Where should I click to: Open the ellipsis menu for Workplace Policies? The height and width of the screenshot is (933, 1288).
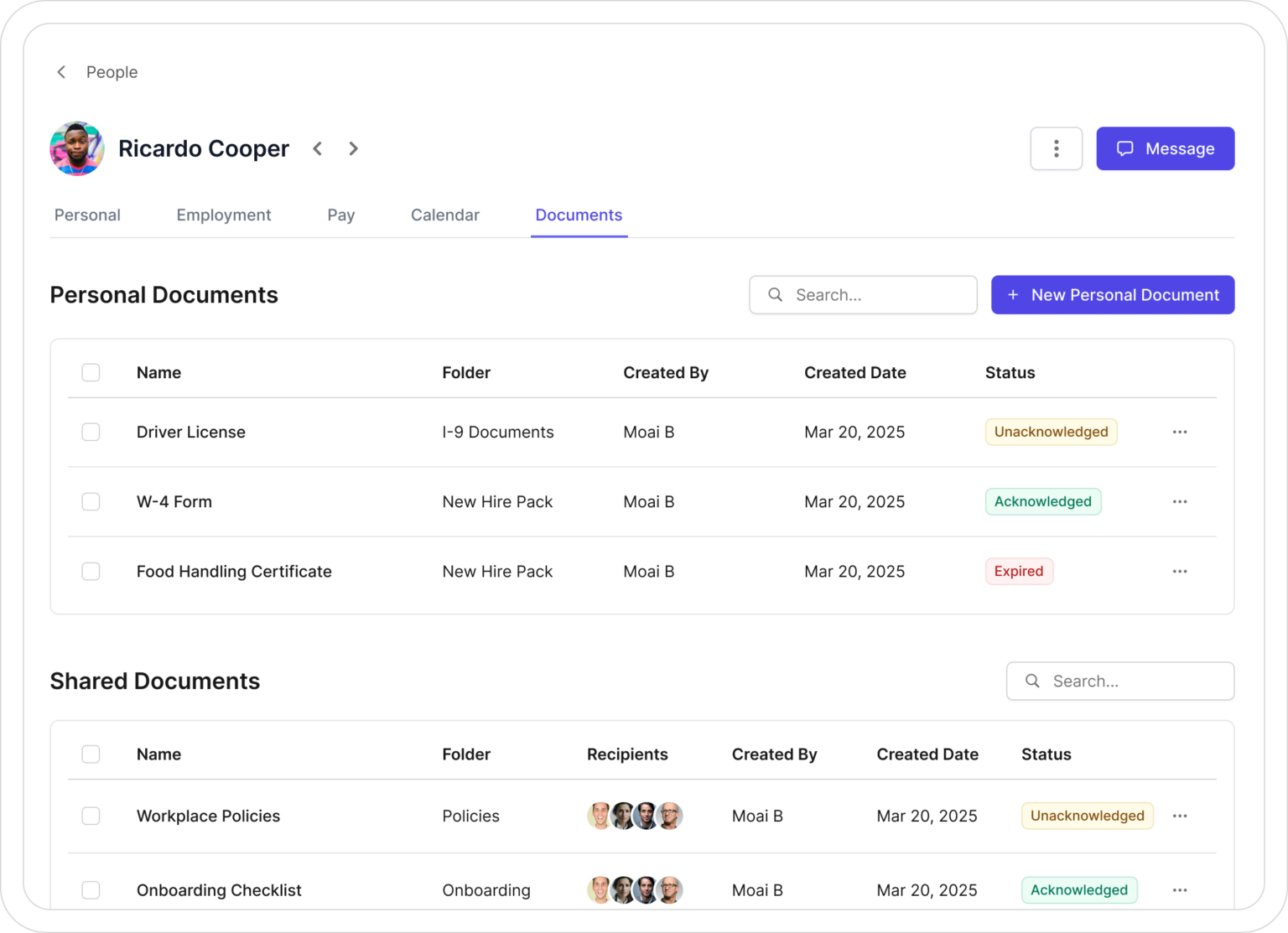[x=1180, y=816]
